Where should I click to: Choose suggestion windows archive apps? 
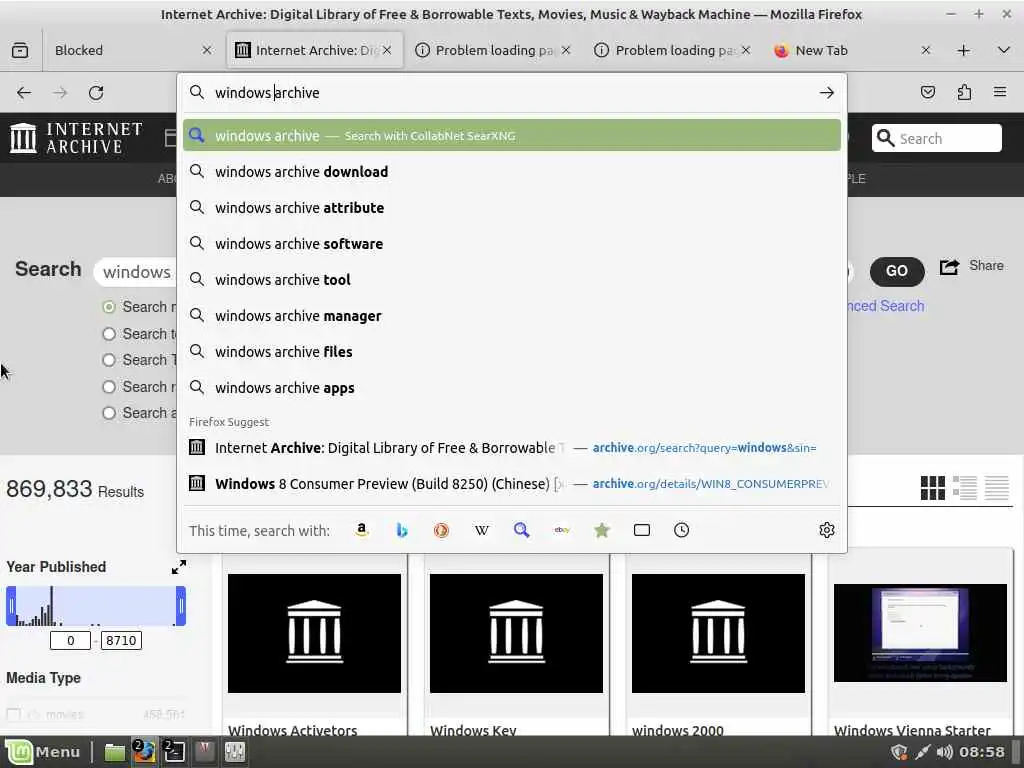(512, 388)
